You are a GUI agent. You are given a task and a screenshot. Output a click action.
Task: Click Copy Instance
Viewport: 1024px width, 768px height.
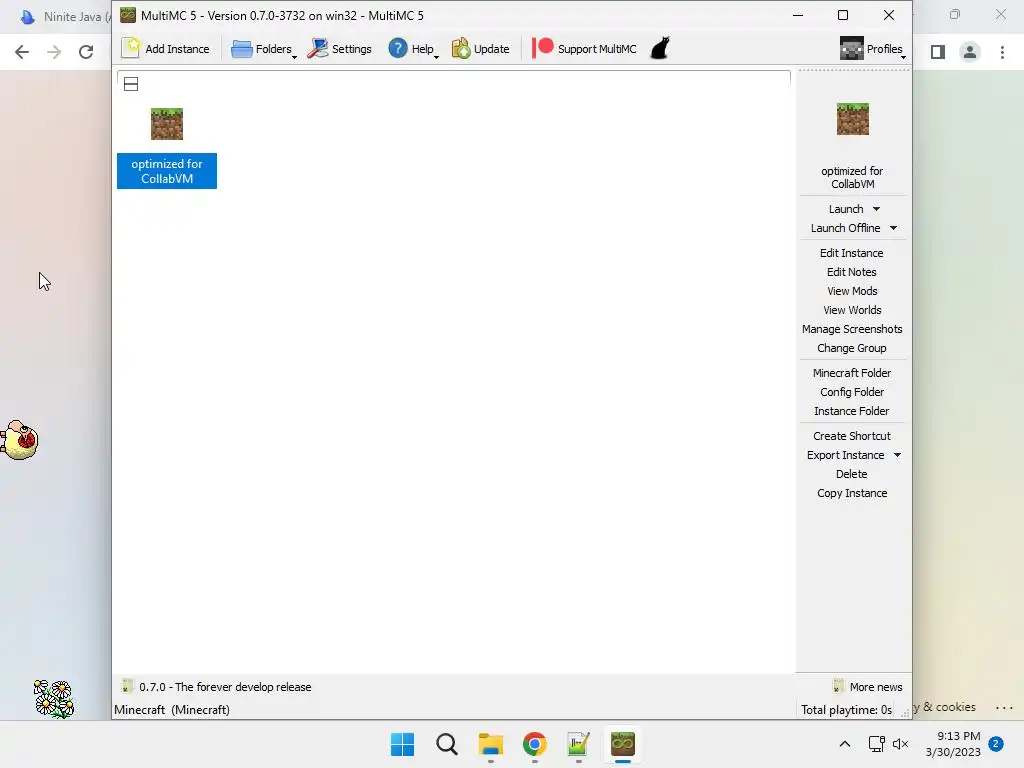click(x=852, y=493)
